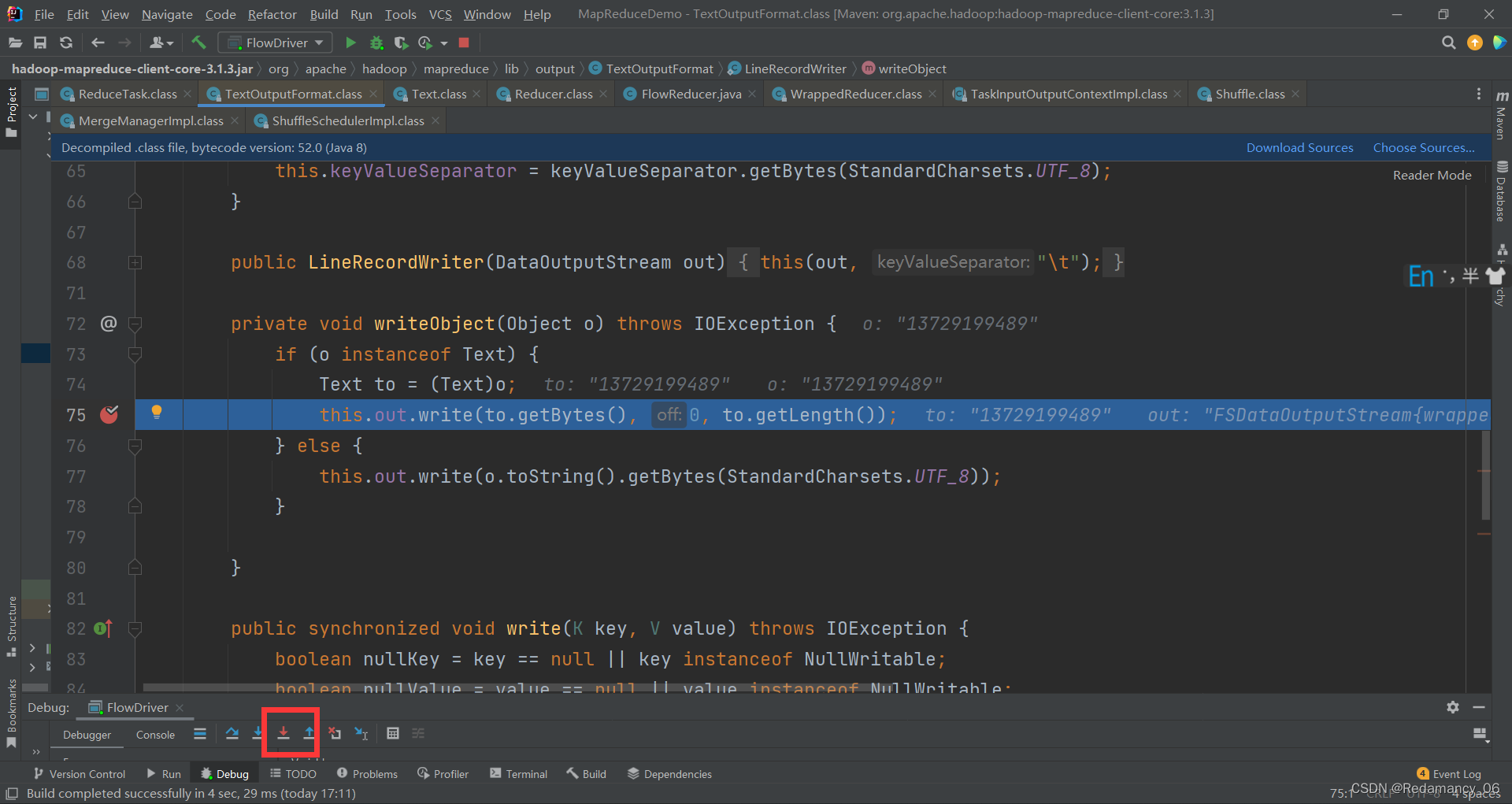This screenshot has width=1512, height=804.
Task: Expand hidden debugger tabs chevron
Action: click(36, 751)
